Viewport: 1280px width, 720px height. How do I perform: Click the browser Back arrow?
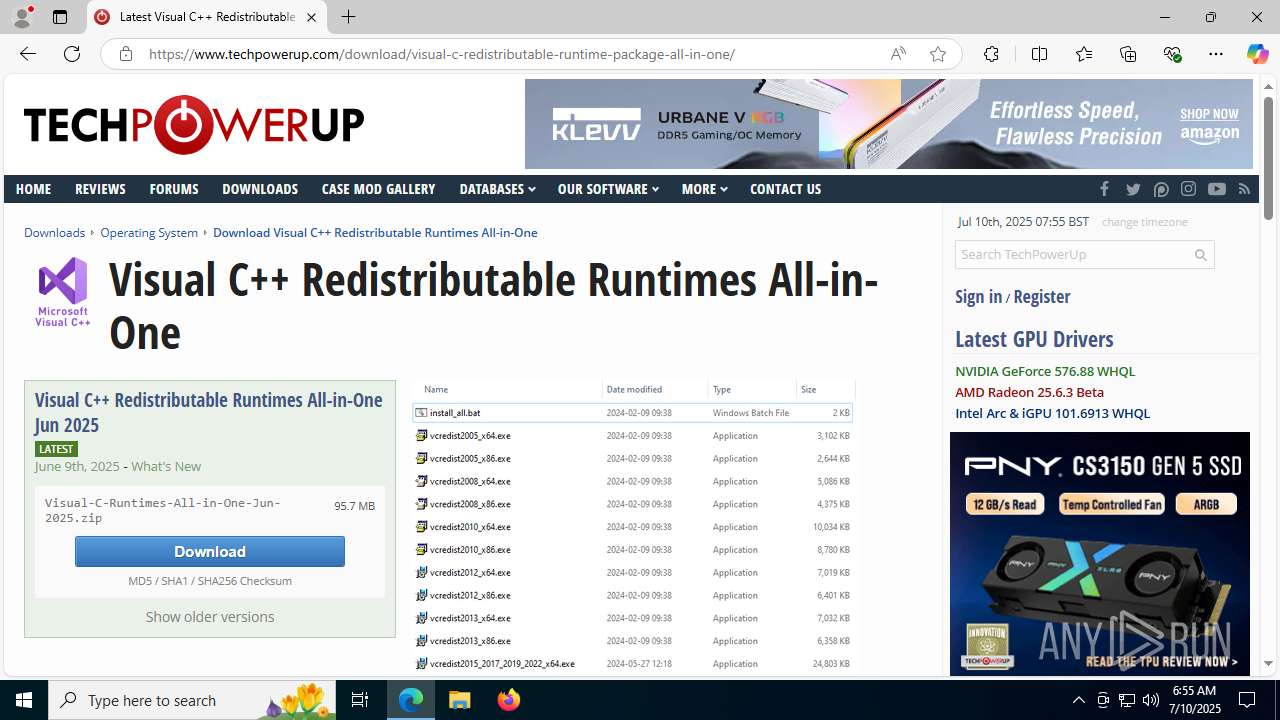pyautogui.click(x=27, y=54)
